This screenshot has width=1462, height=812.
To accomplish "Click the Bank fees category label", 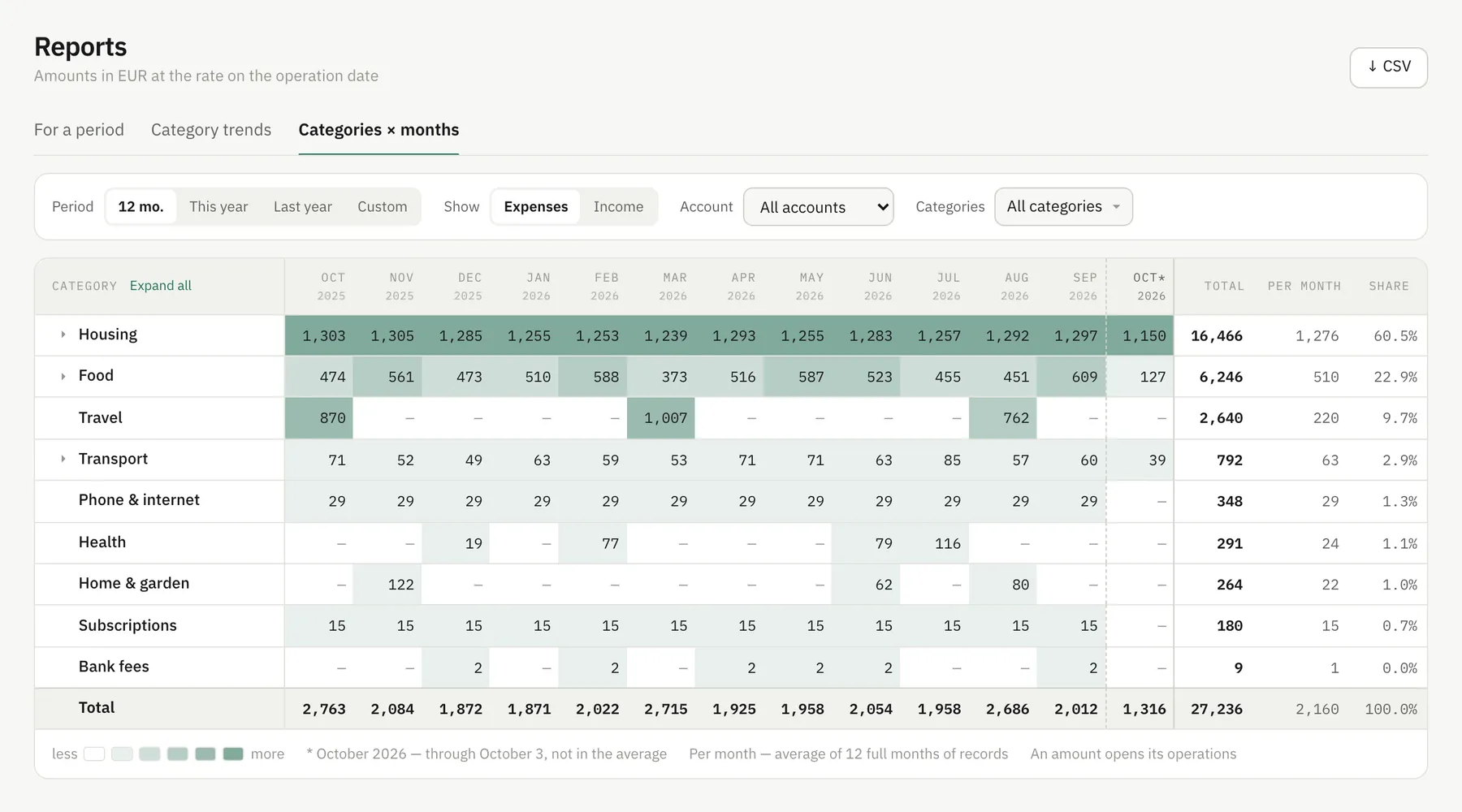I will click(x=114, y=667).
